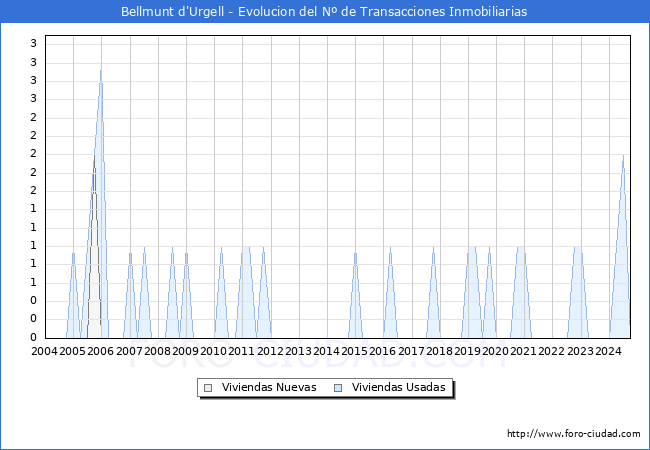Image resolution: width=650 pixels, height=450 pixels.
Task: Click the Viviendas Nuevas legend swatch
Action: tap(208, 388)
